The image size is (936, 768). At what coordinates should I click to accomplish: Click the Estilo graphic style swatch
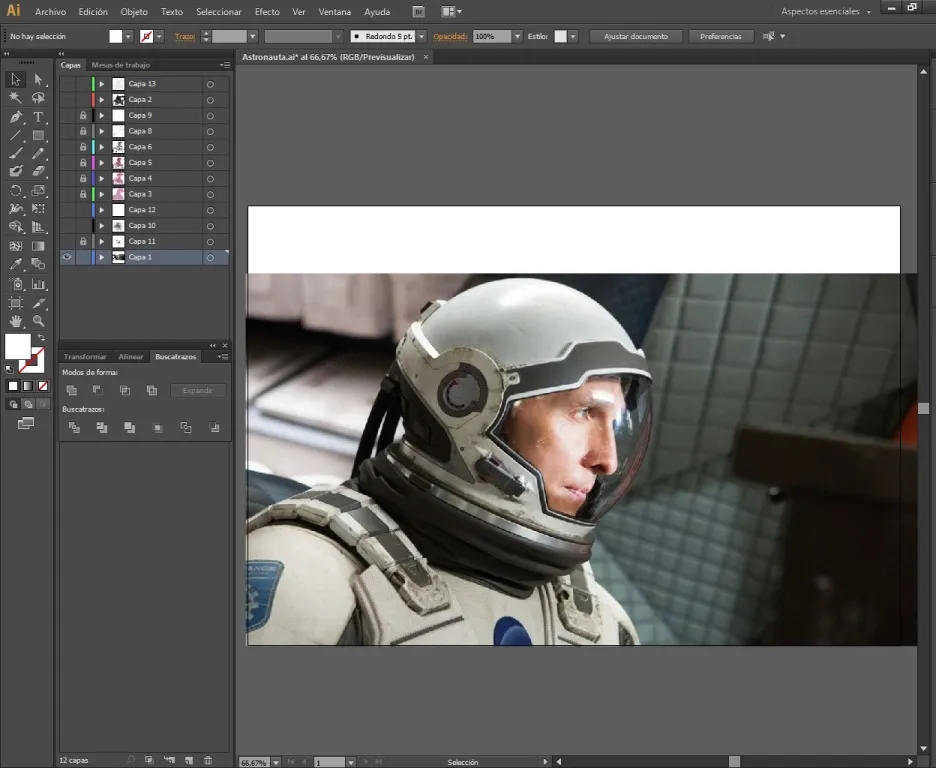(x=561, y=36)
